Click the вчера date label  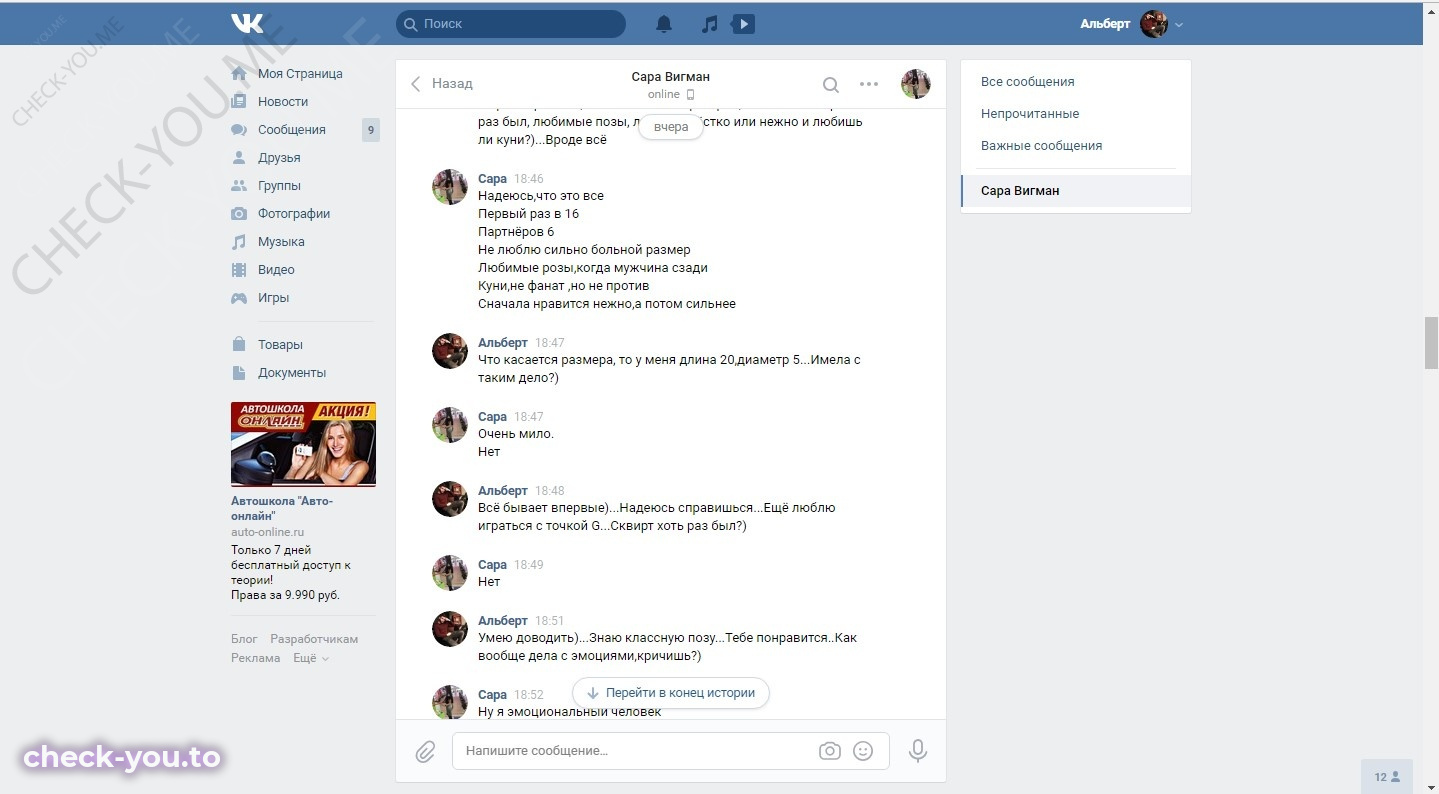[671, 127]
